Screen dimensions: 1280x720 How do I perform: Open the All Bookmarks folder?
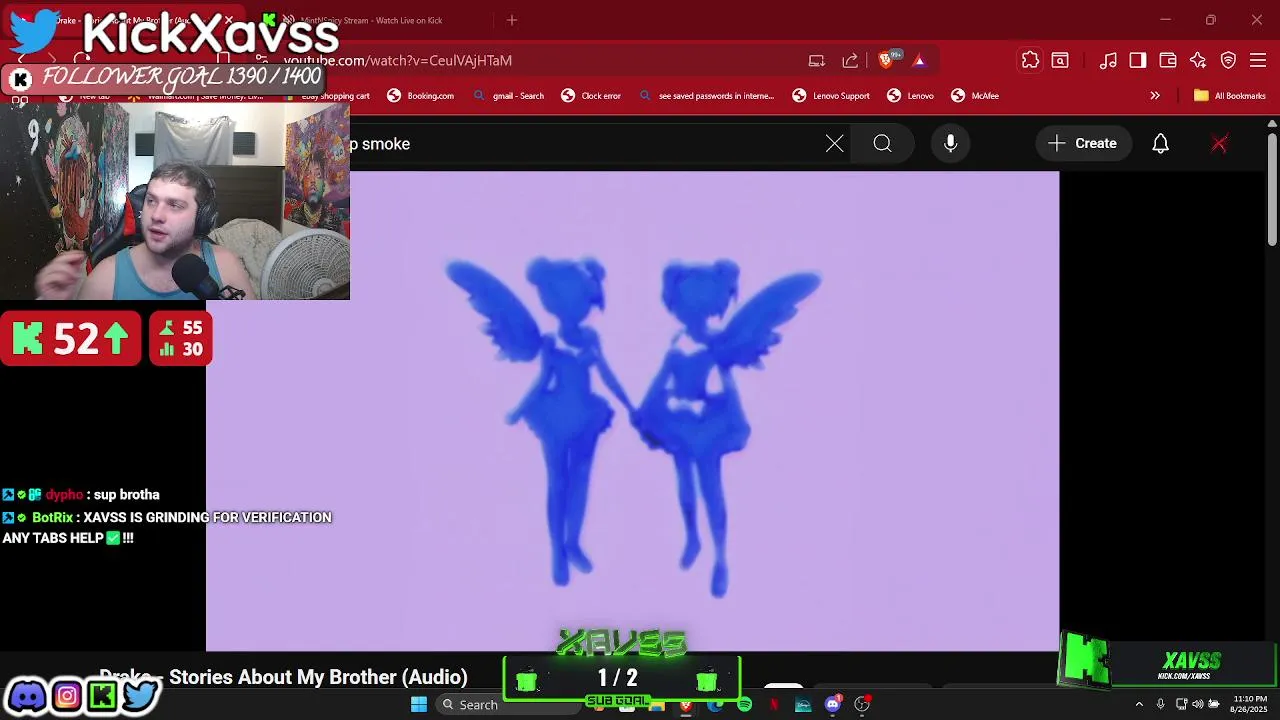(1230, 96)
